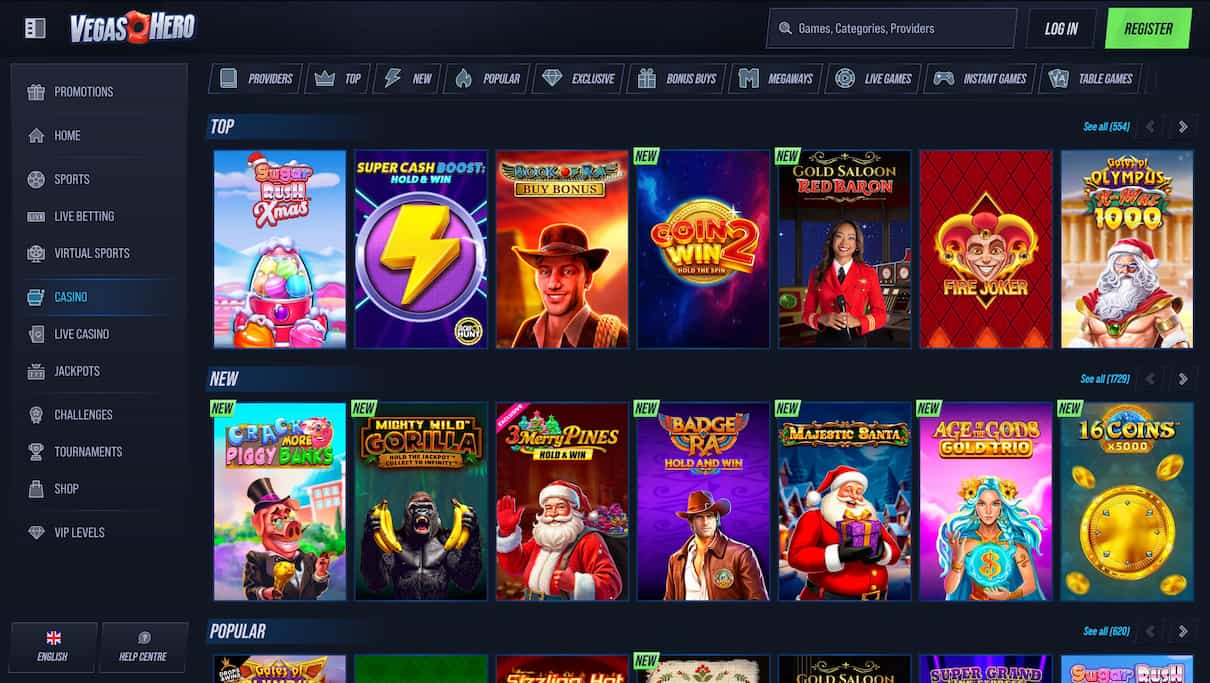The height and width of the screenshot is (683, 1210).
Task: Select the Live Games category tab
Action: tap(874, 78)
